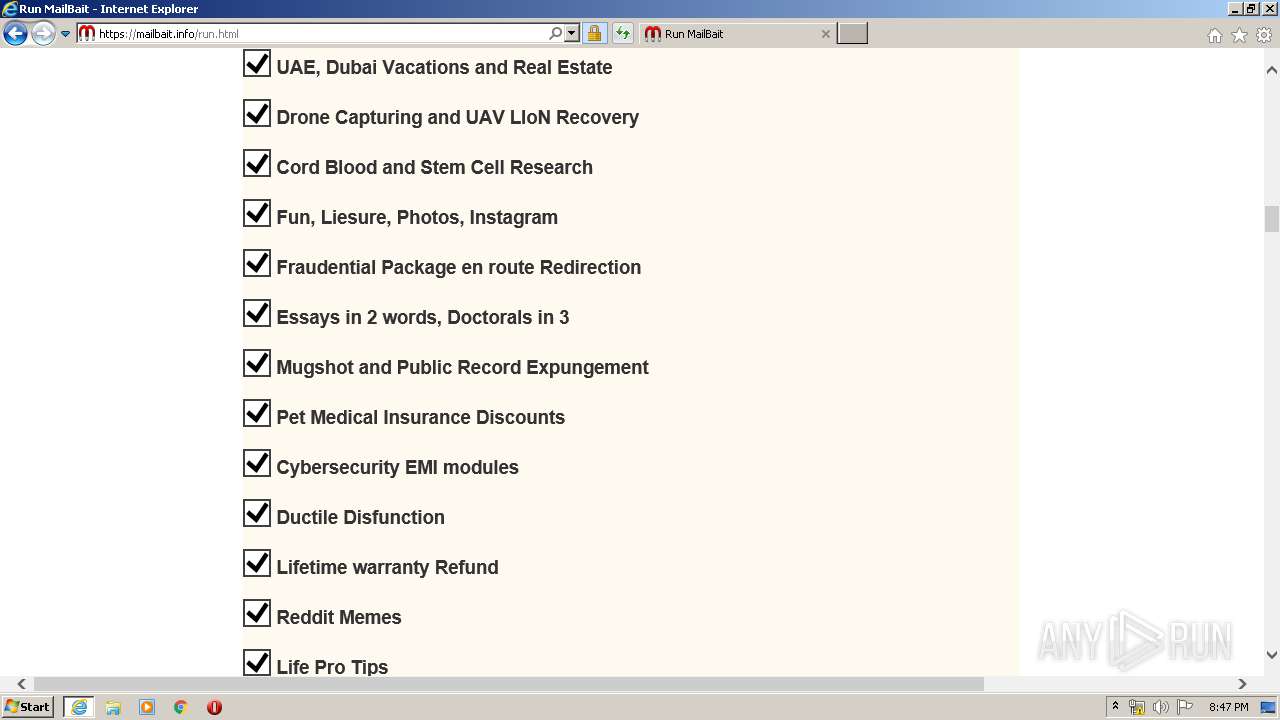Uncheck Reddit Memes checkbox
Viewport: 1280px width, 720px height.
point(257,614)
